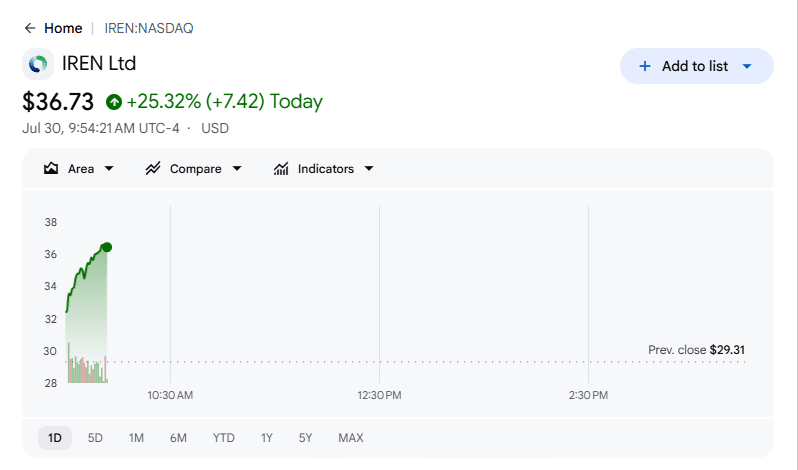
Task: Select the 1M time range tab
Action: pos(136,438)
